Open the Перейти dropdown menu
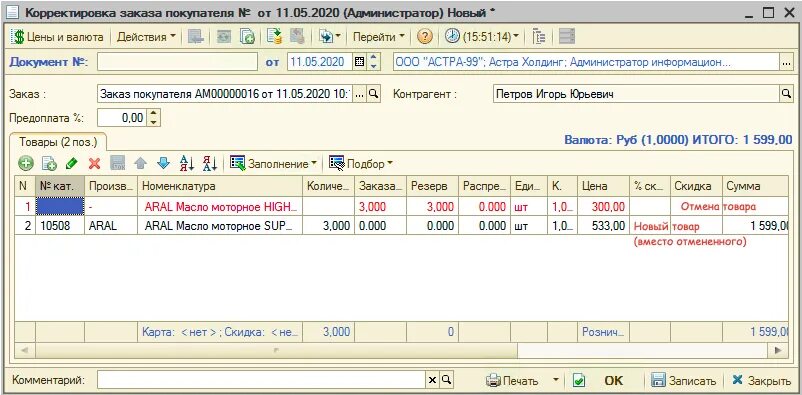Screen dimensions: 802x395 click(378, 37)
